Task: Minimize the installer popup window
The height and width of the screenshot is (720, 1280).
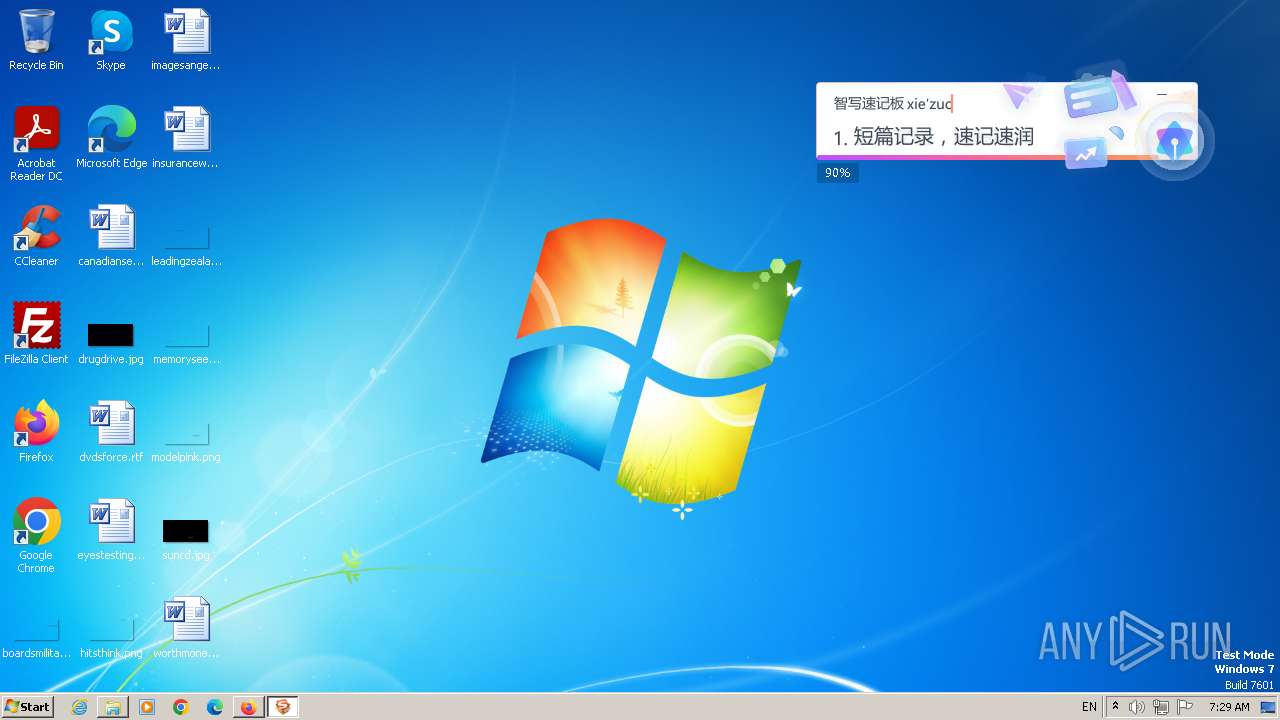Action: 1162,94
